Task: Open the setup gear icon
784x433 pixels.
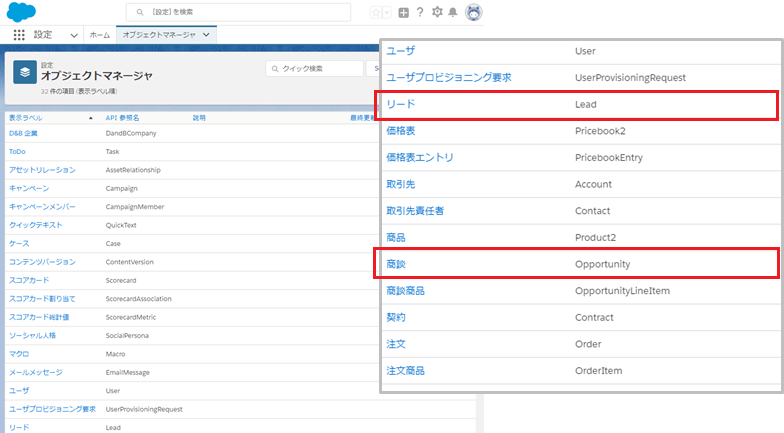Action: 437,13
